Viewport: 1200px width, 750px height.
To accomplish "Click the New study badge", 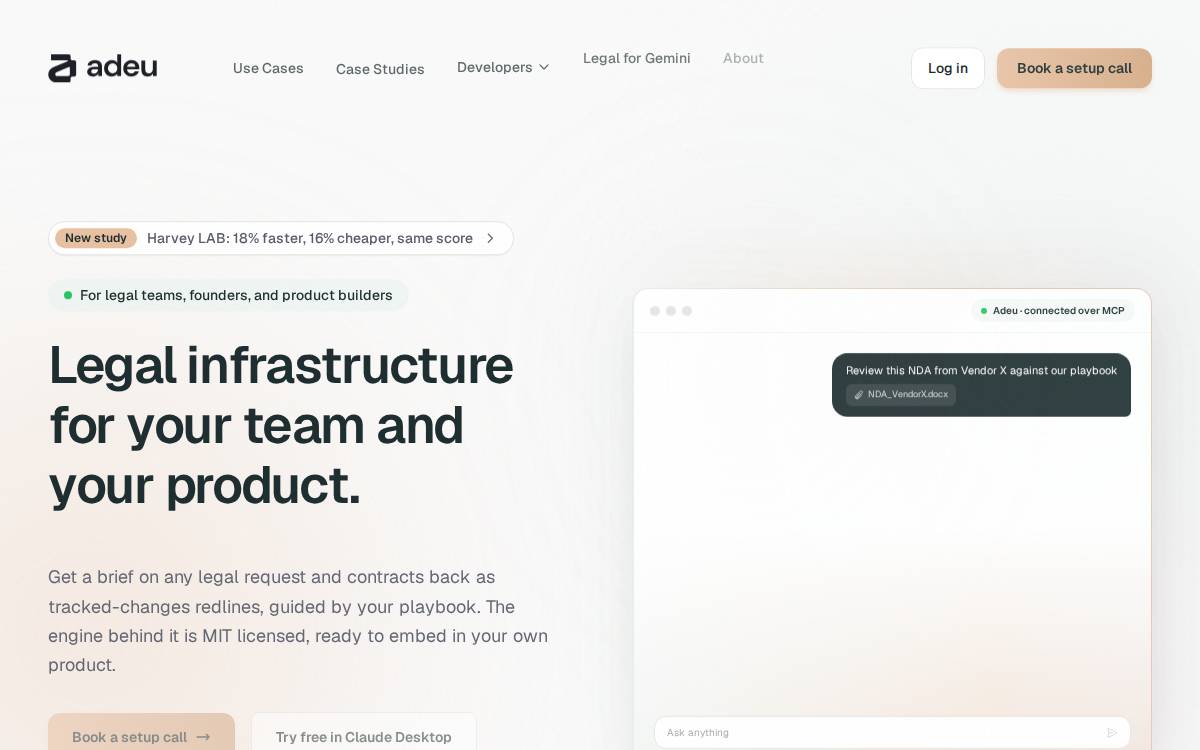I will click(x=96, y=238).
